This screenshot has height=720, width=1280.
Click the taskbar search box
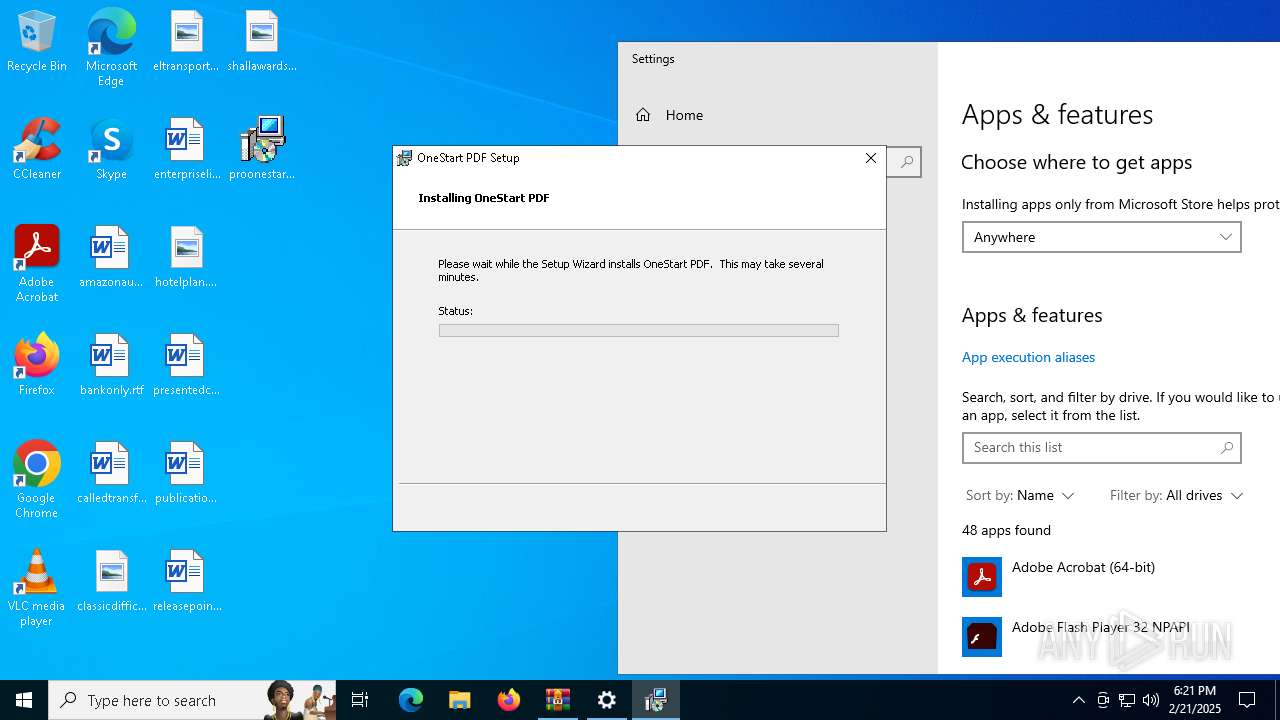click(192, 700)
